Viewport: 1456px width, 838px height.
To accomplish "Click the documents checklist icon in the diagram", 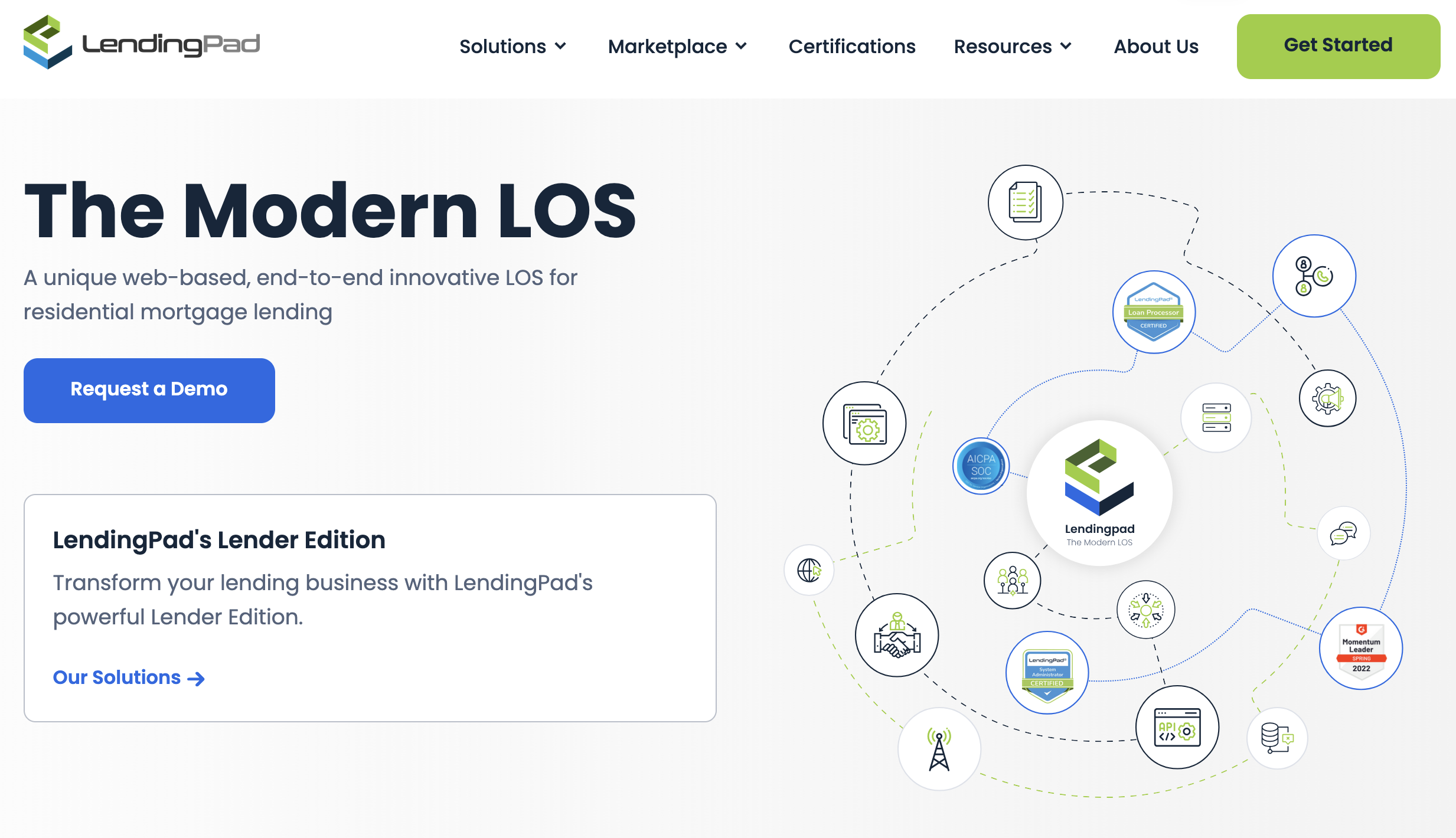I will (x=1024, y=202).
